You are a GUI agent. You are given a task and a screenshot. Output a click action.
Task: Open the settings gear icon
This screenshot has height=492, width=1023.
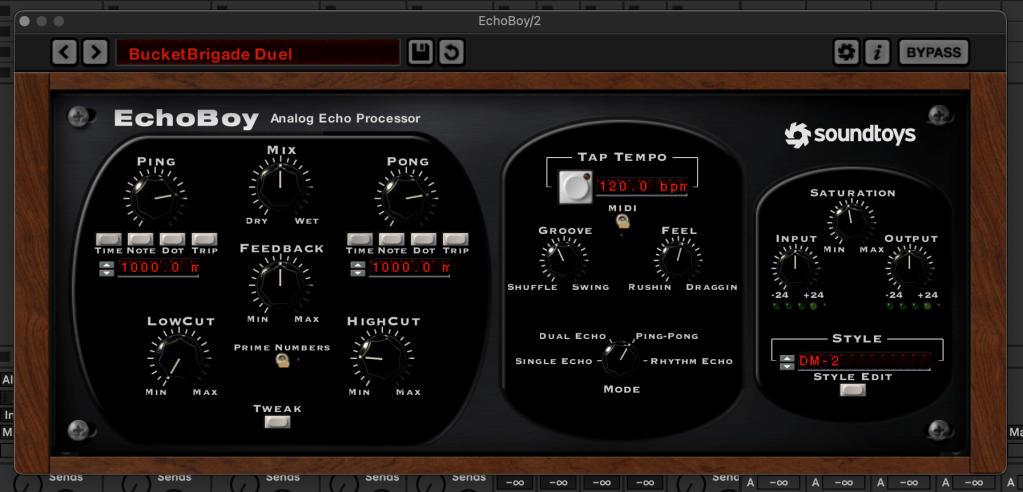pos(846,52)
